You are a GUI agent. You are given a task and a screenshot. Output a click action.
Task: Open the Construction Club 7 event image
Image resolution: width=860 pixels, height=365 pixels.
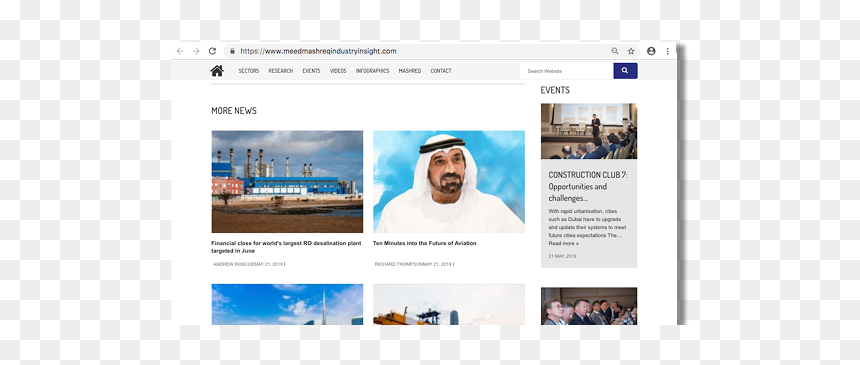pos(589,131)
